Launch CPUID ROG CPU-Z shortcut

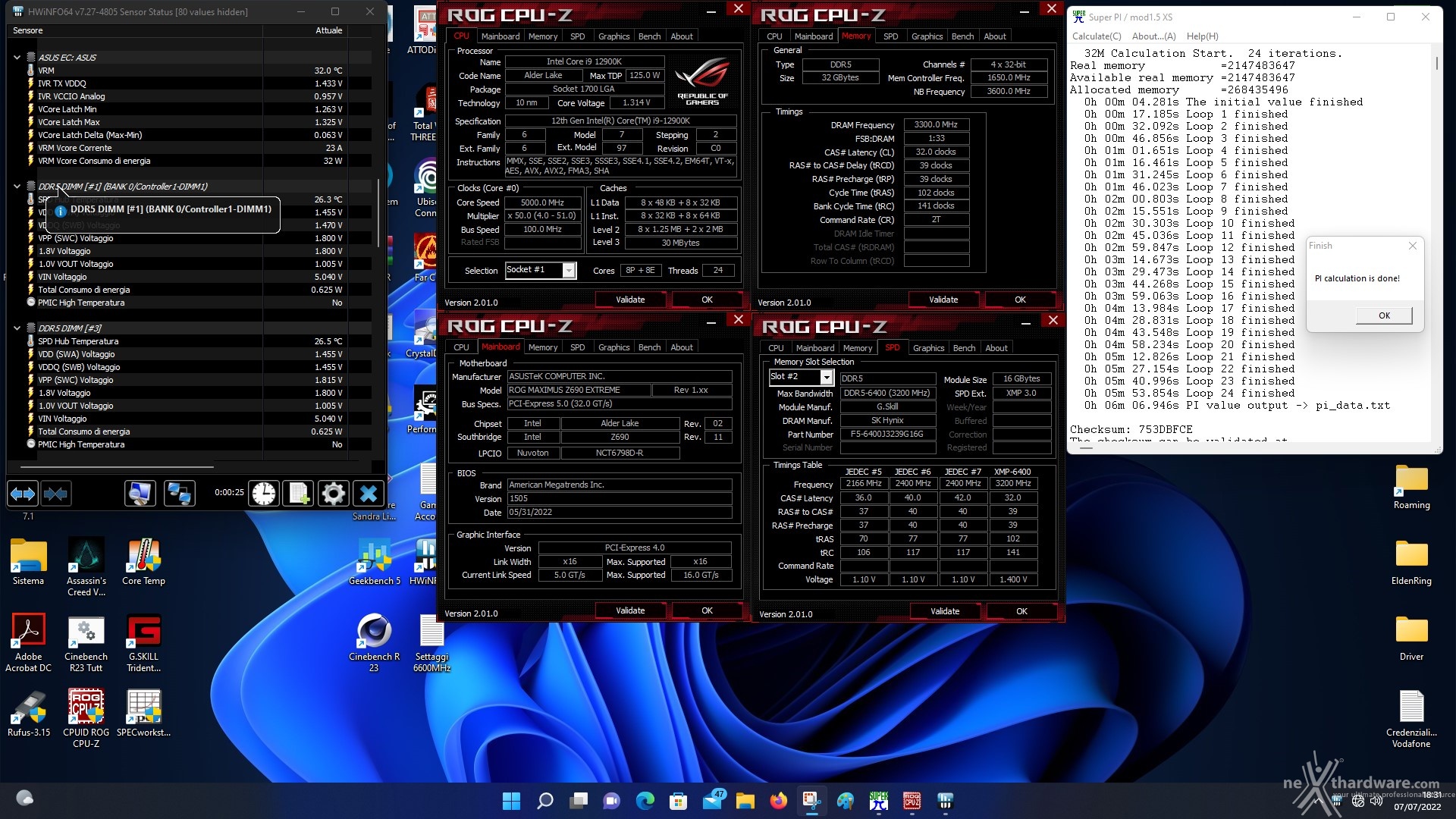[86, 719]
